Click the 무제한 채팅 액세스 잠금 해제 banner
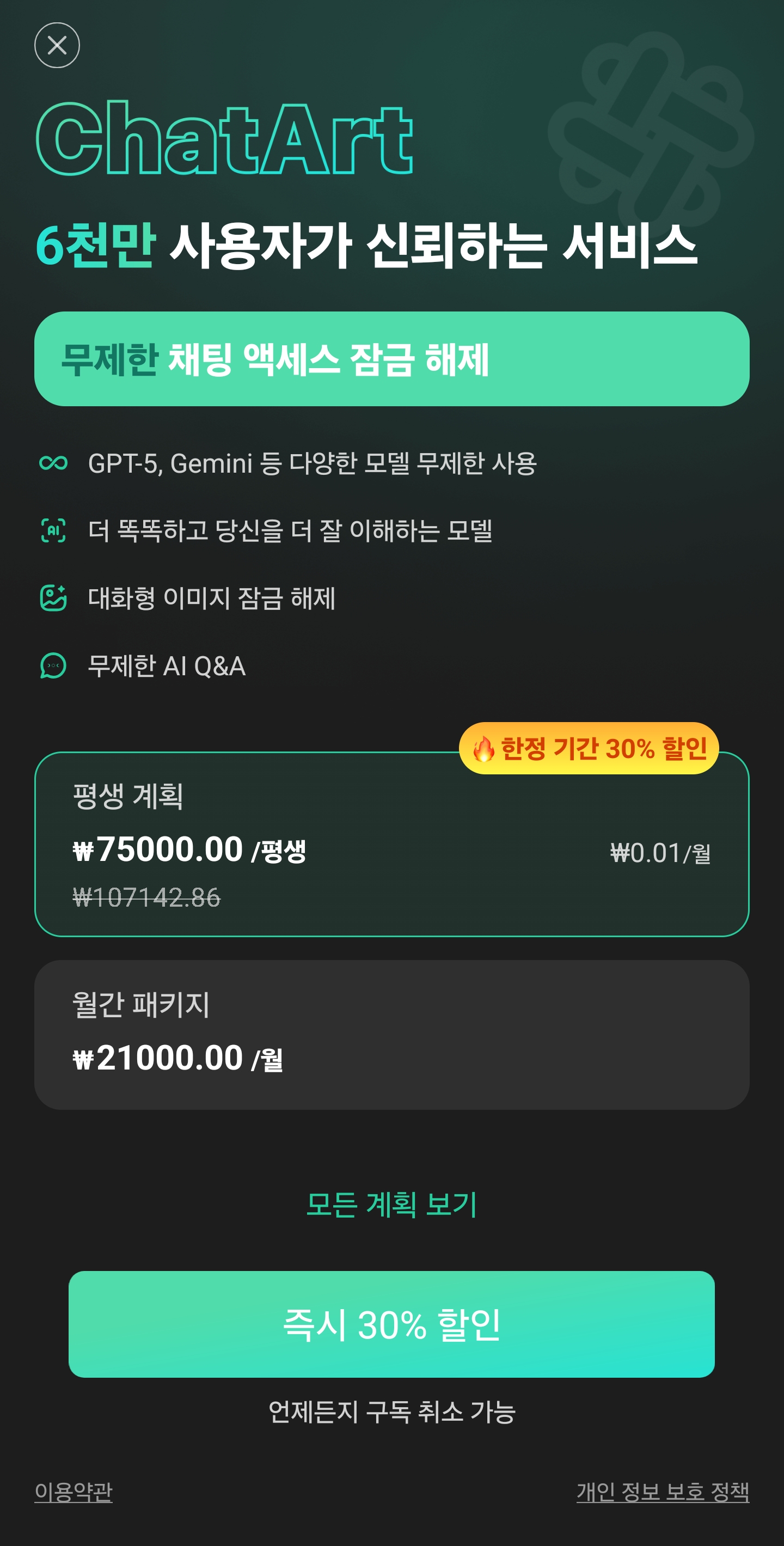784x1546 pixels. pos(391,359)
